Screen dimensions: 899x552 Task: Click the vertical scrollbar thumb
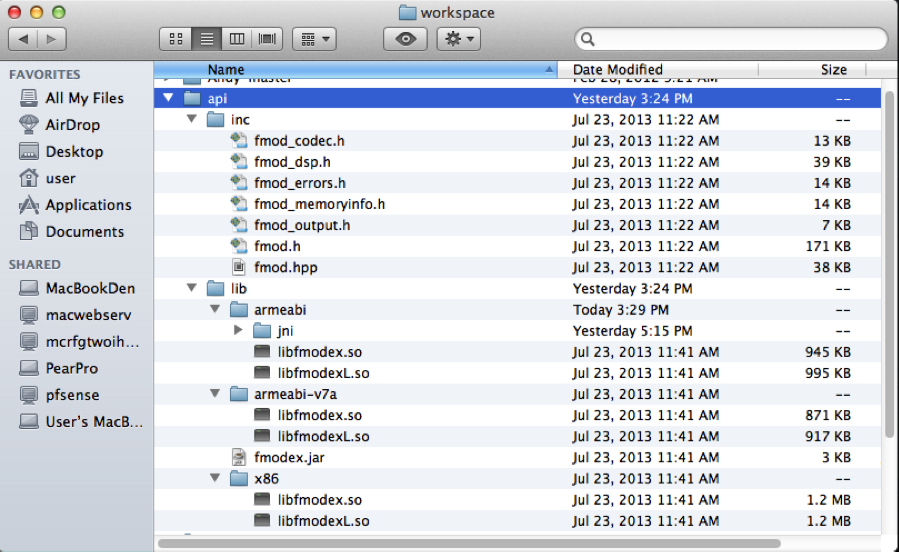(889, 264)
